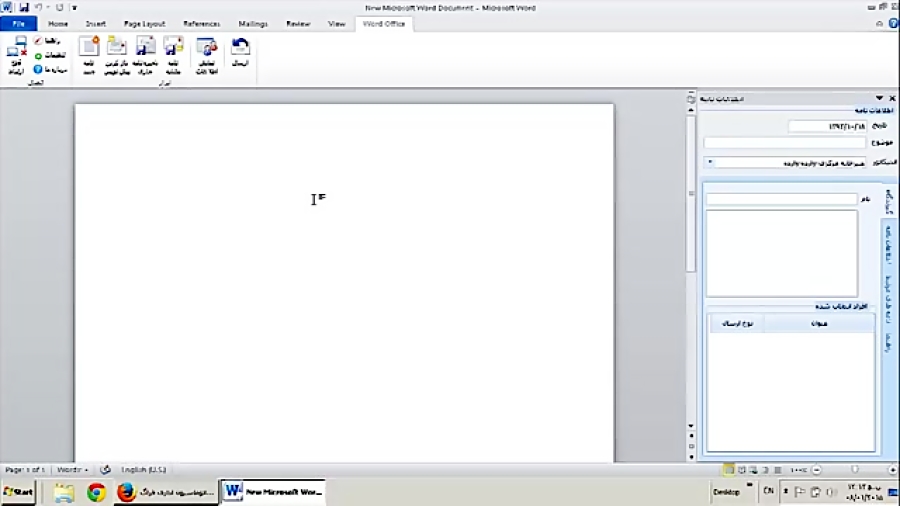
Task: Click the Previous Page double-arrow button
Action: coord(690,436)
